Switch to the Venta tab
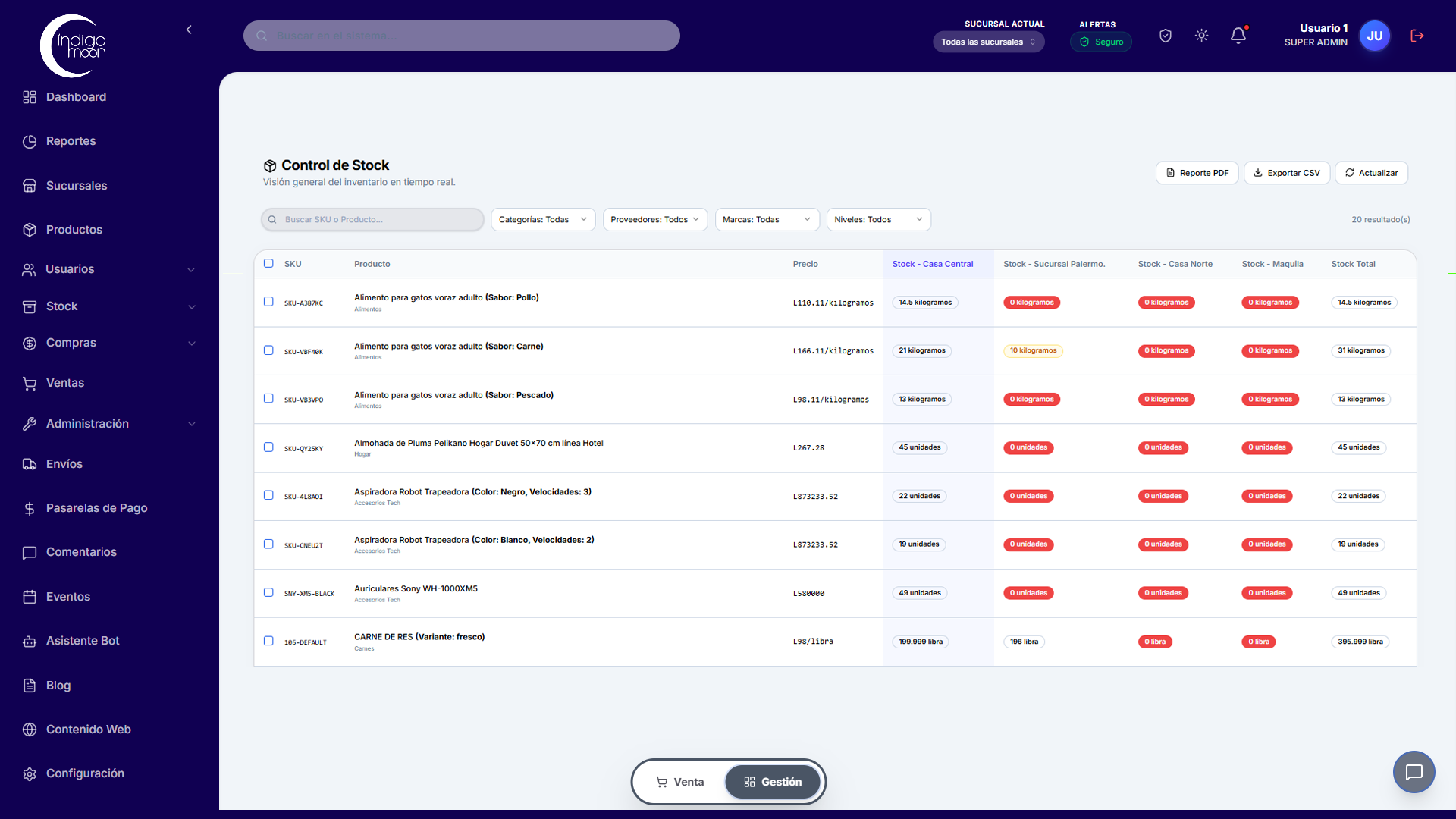The height and width of the screenshot is (819, 1456). click(680, 781)
